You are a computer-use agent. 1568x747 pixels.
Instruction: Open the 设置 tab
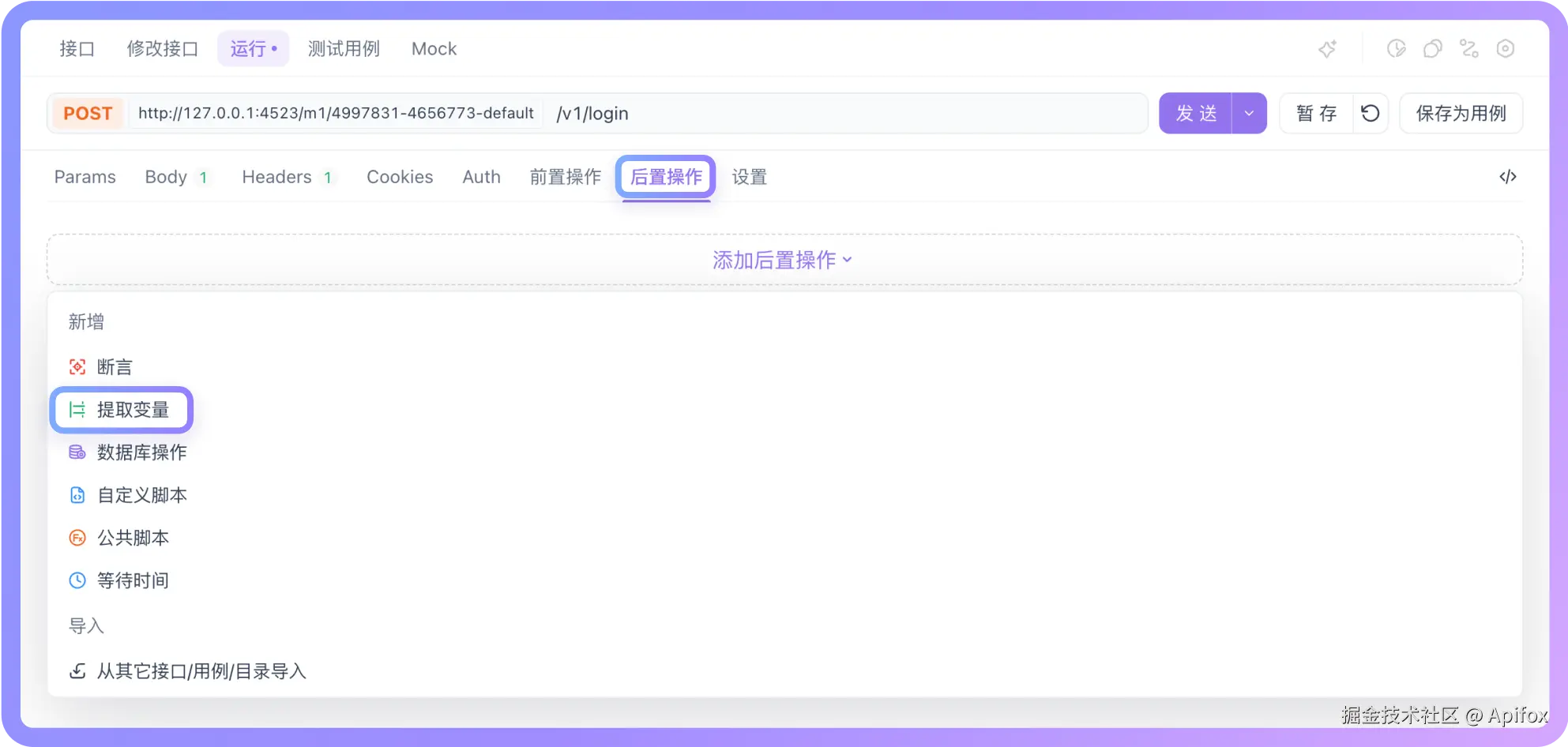[750, 177]
